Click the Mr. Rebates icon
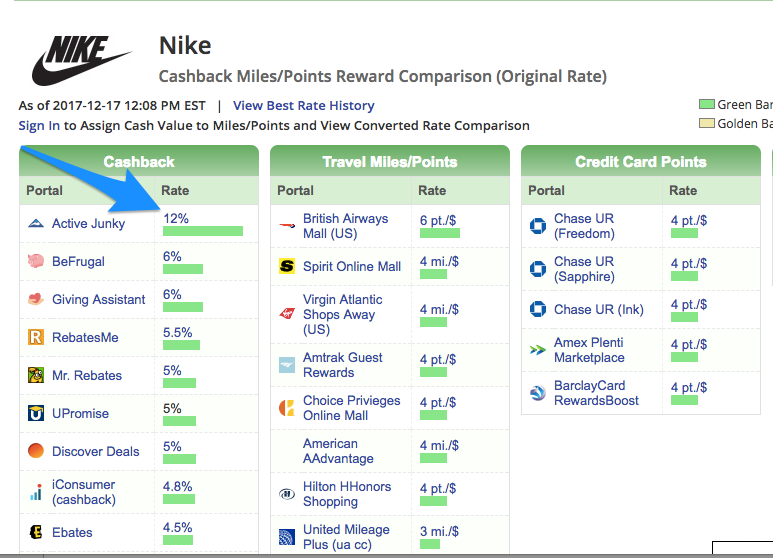 (x=36, y=375)
